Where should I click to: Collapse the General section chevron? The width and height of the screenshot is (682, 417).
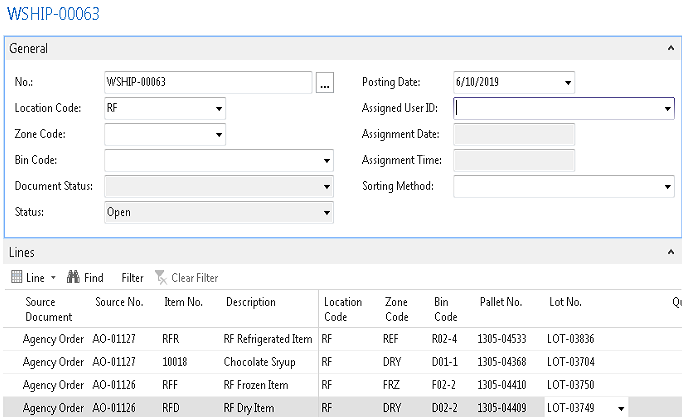671,48
